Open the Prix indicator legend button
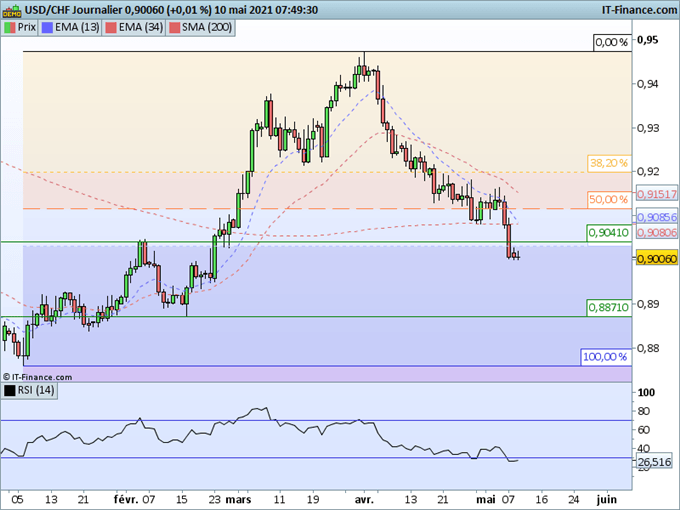Viewport: 680px width, 510px height. click(20, 27)
